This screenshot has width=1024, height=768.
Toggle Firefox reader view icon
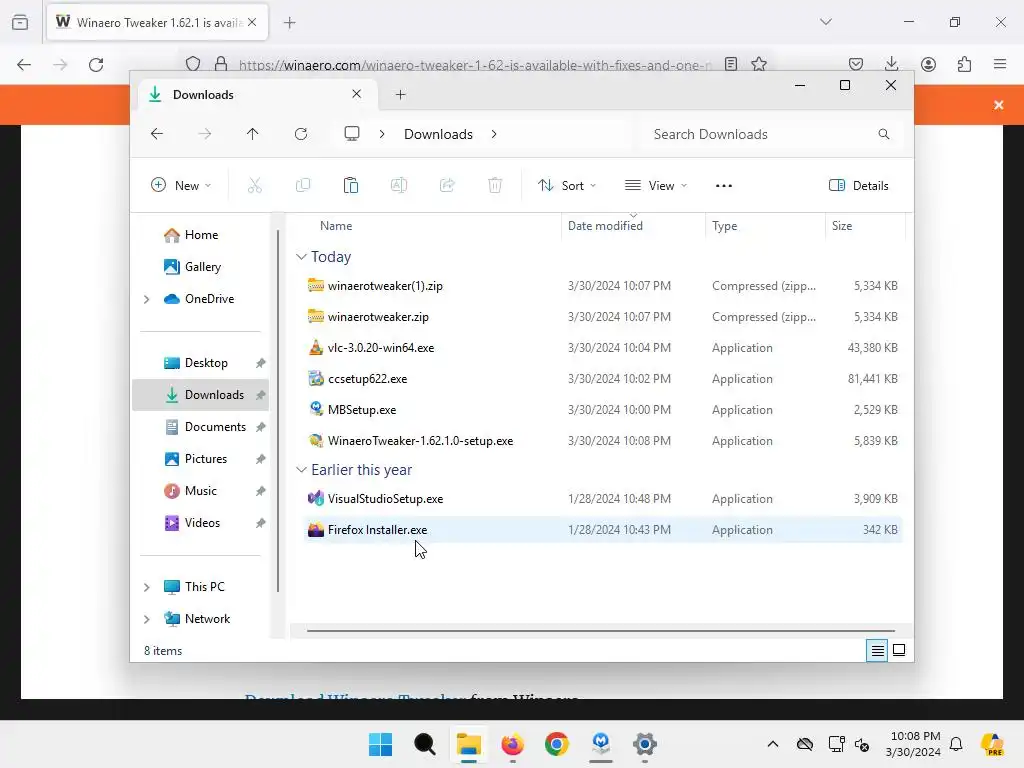tap(731, 64)
